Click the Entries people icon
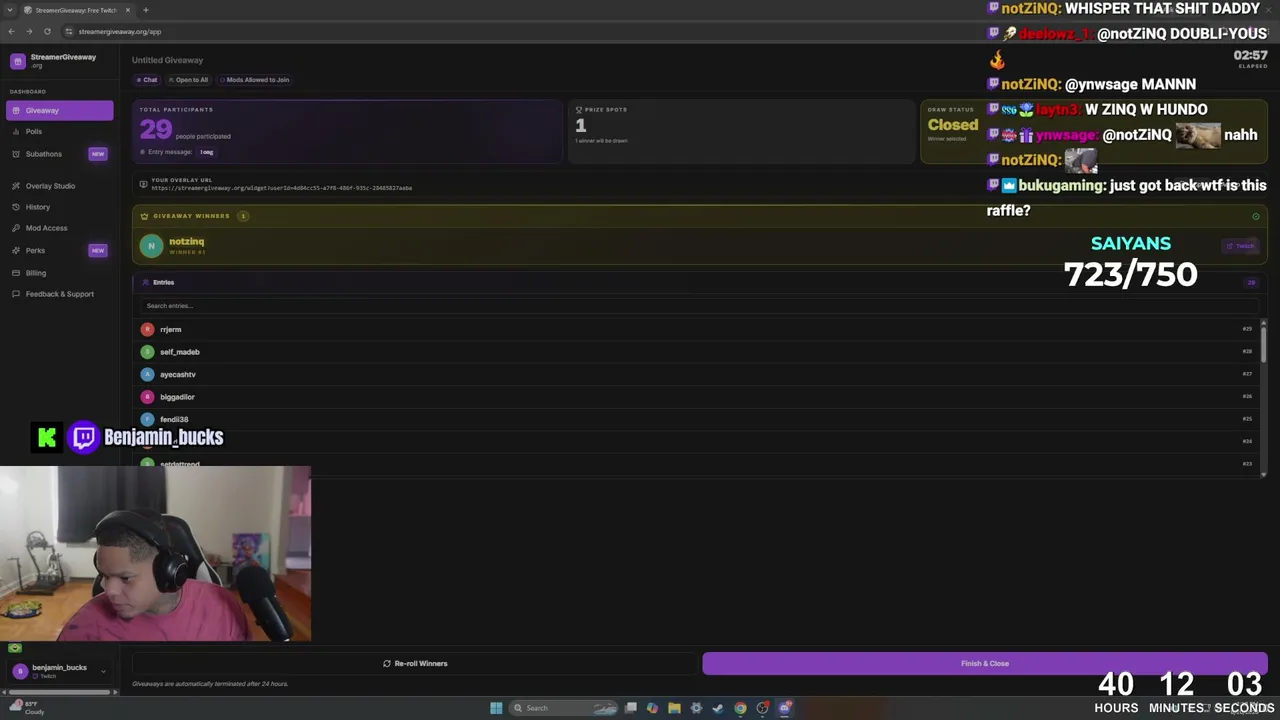Viewport: 1280px width, 720px height. point(145,282)
